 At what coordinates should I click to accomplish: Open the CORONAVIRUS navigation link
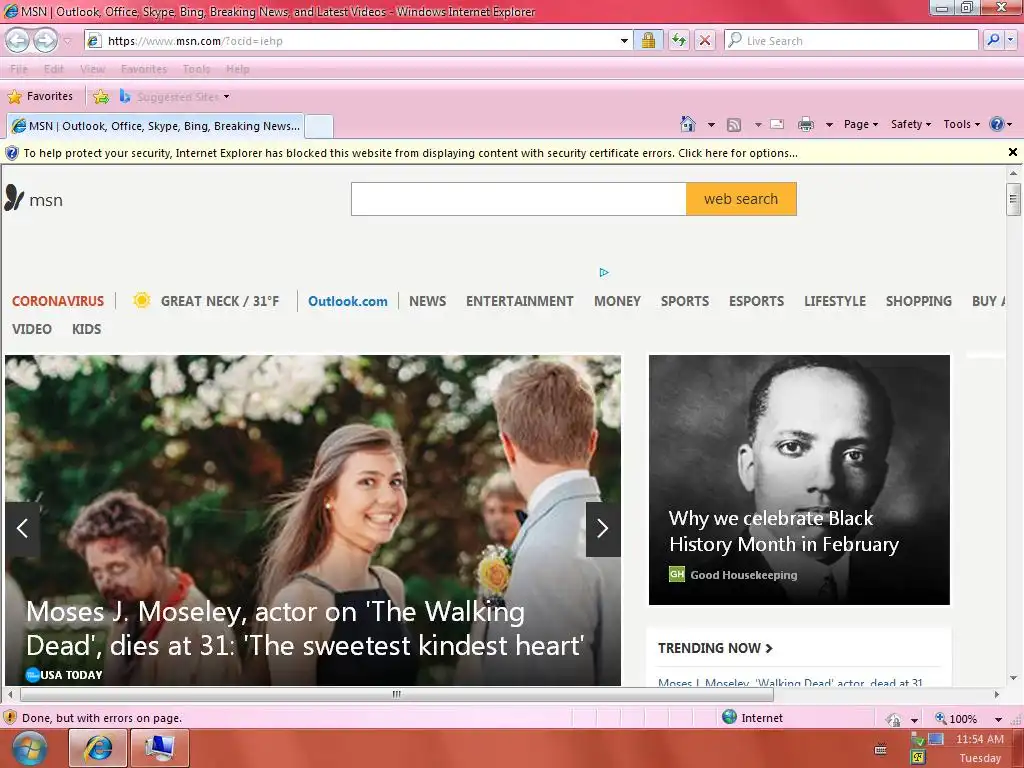pos(58,301)
